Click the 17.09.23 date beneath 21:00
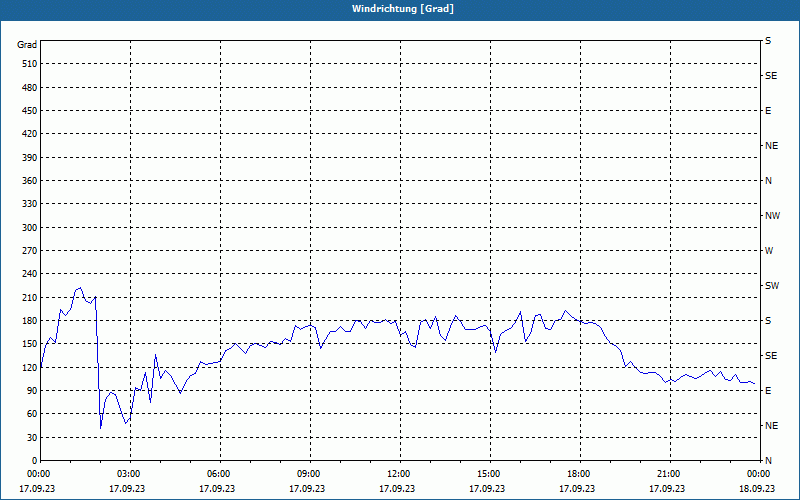The width and height of the screenshot is (800, 500). 667,489
